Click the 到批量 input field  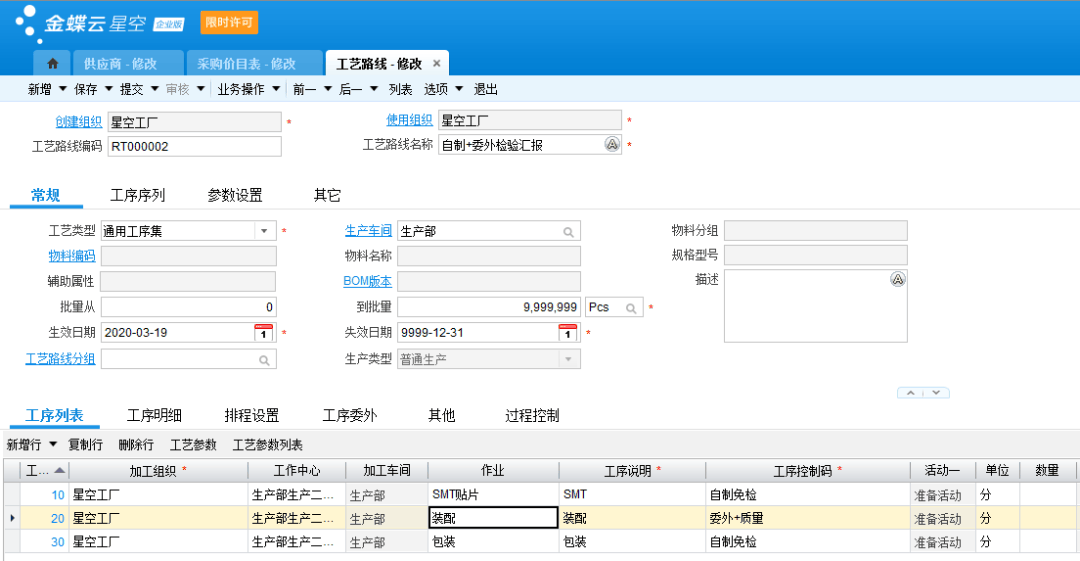[489, 307]
